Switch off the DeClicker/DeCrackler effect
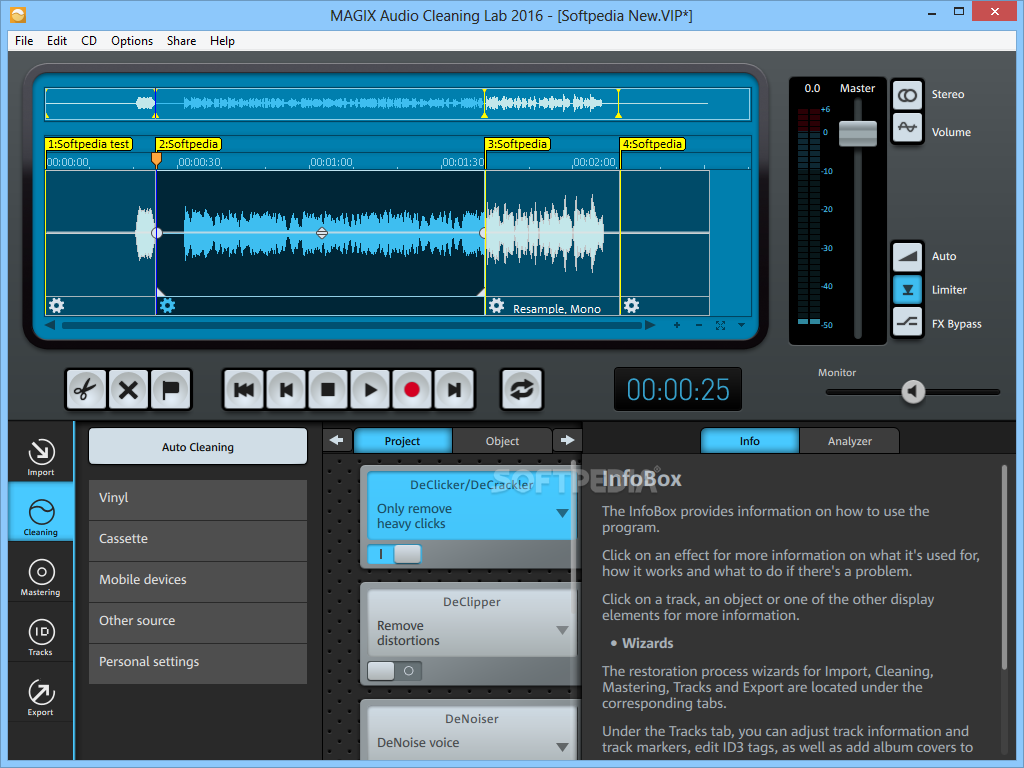Viewport: 1024px width, 768px height. [x=394, y=554]
